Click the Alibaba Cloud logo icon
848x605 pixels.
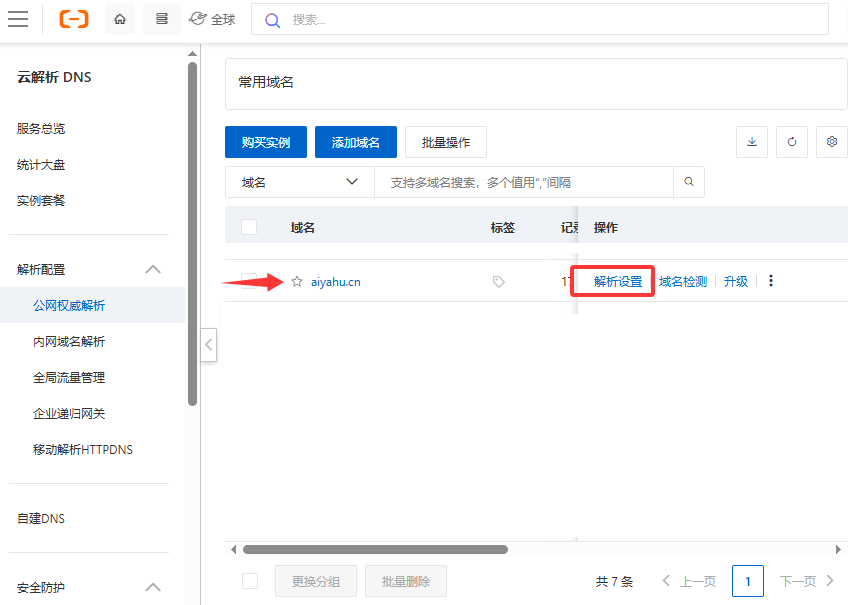74,19
